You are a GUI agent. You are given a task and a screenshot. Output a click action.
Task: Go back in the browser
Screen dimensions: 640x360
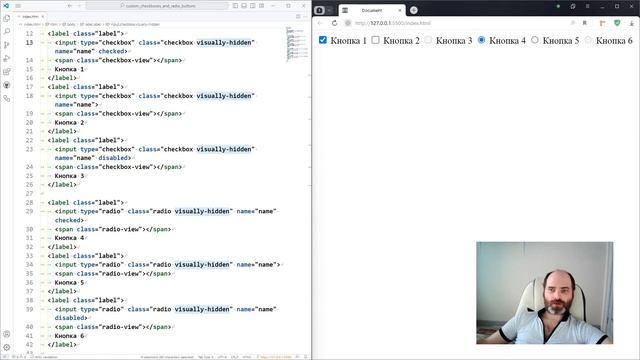pyautogui.click(x=320, y=23)
